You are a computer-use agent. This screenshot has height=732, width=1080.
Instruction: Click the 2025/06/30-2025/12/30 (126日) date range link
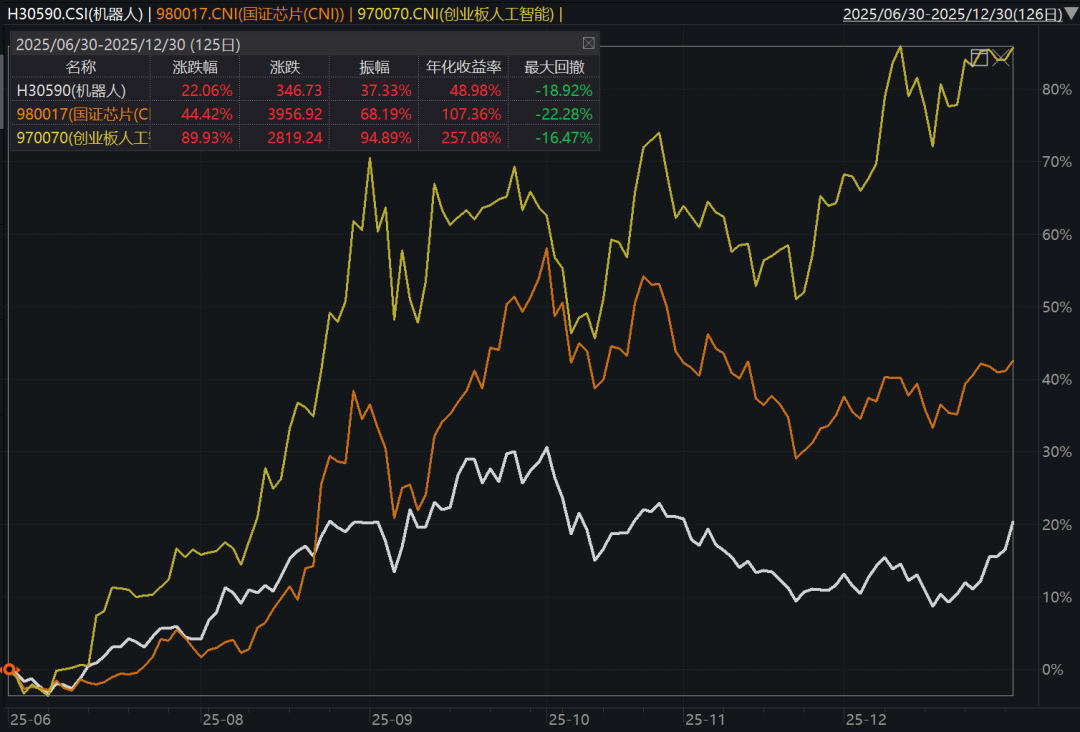point(953,13)
